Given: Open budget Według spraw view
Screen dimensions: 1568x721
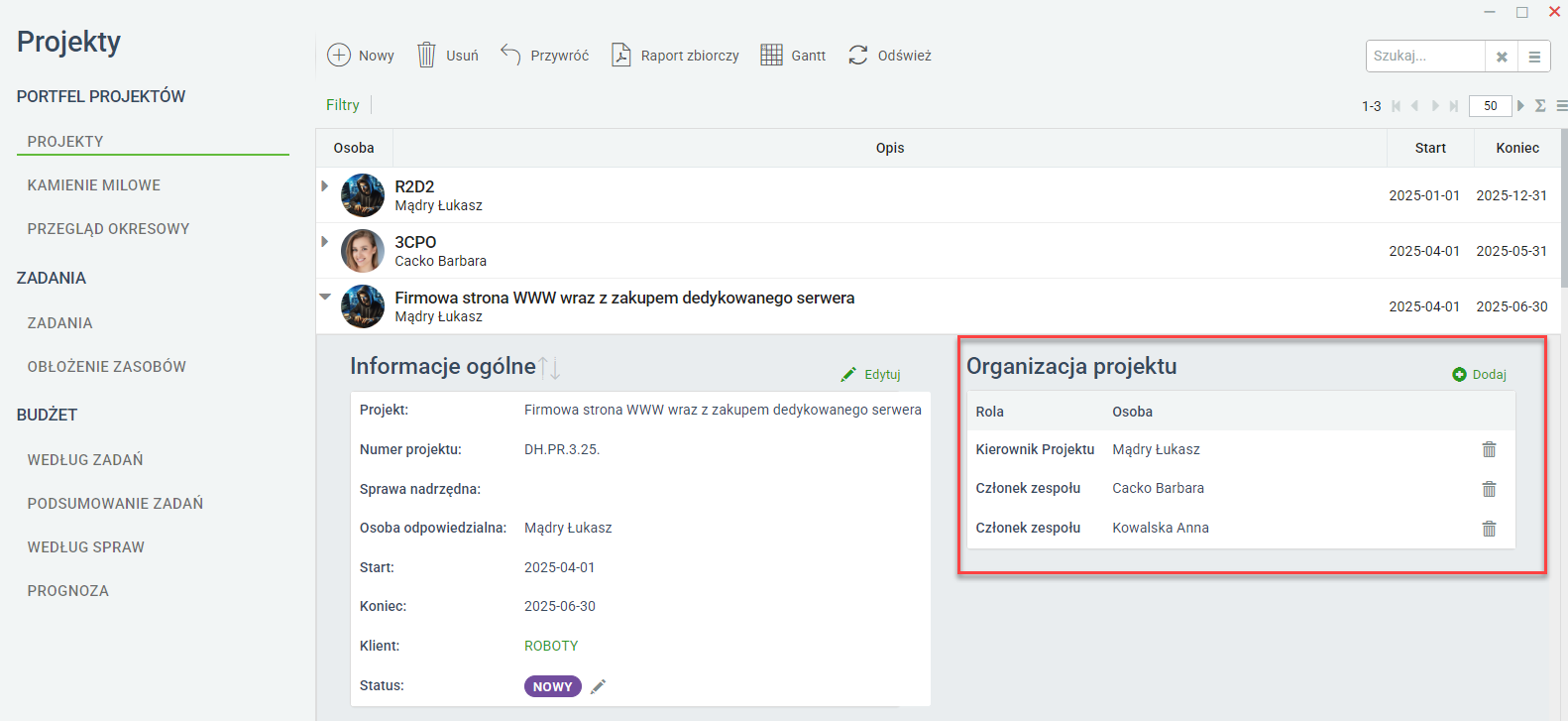Looking at the screenshot, I should 85,547.
